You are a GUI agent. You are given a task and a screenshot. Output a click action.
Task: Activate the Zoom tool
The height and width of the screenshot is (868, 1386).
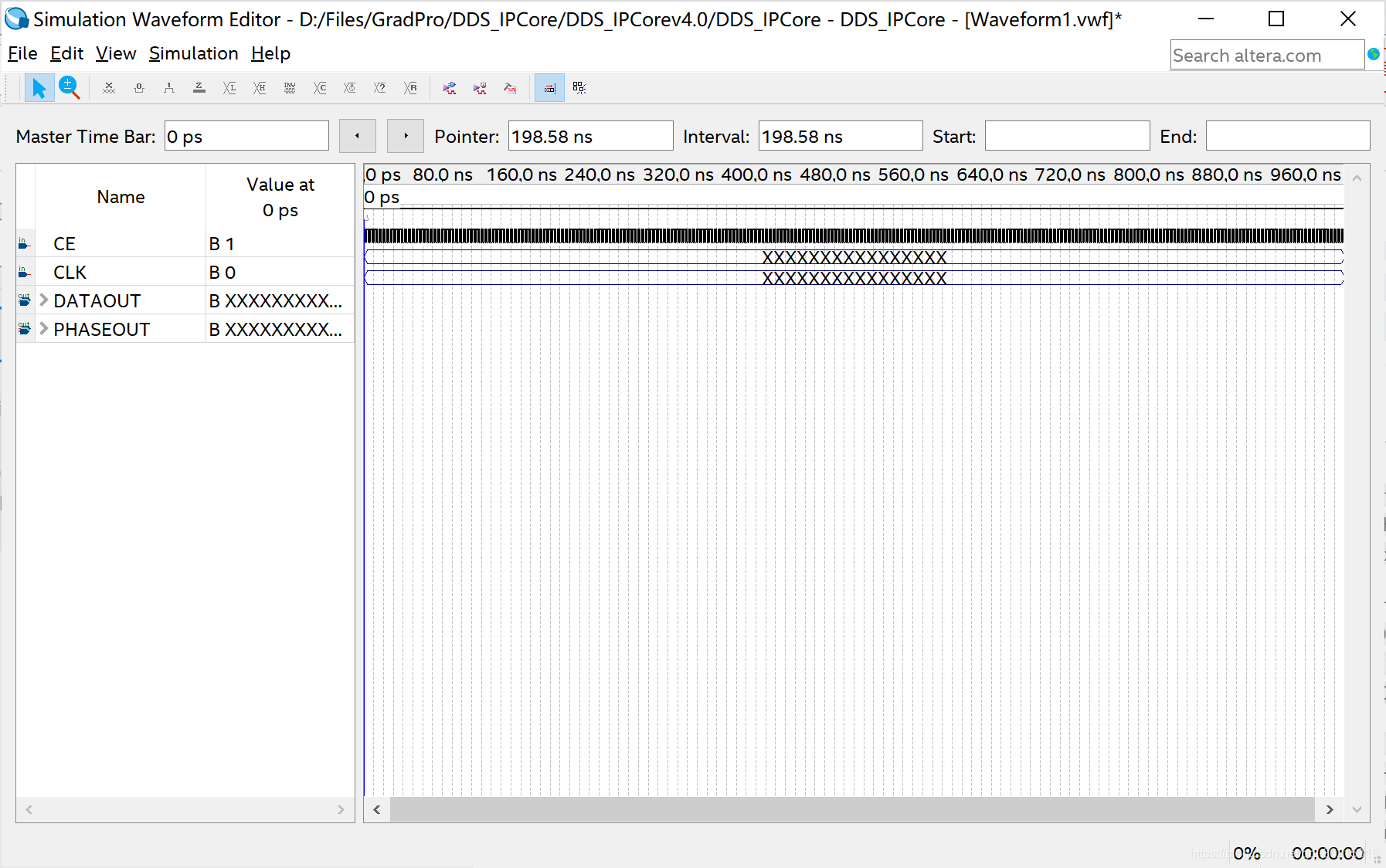(x=70, y=88)
